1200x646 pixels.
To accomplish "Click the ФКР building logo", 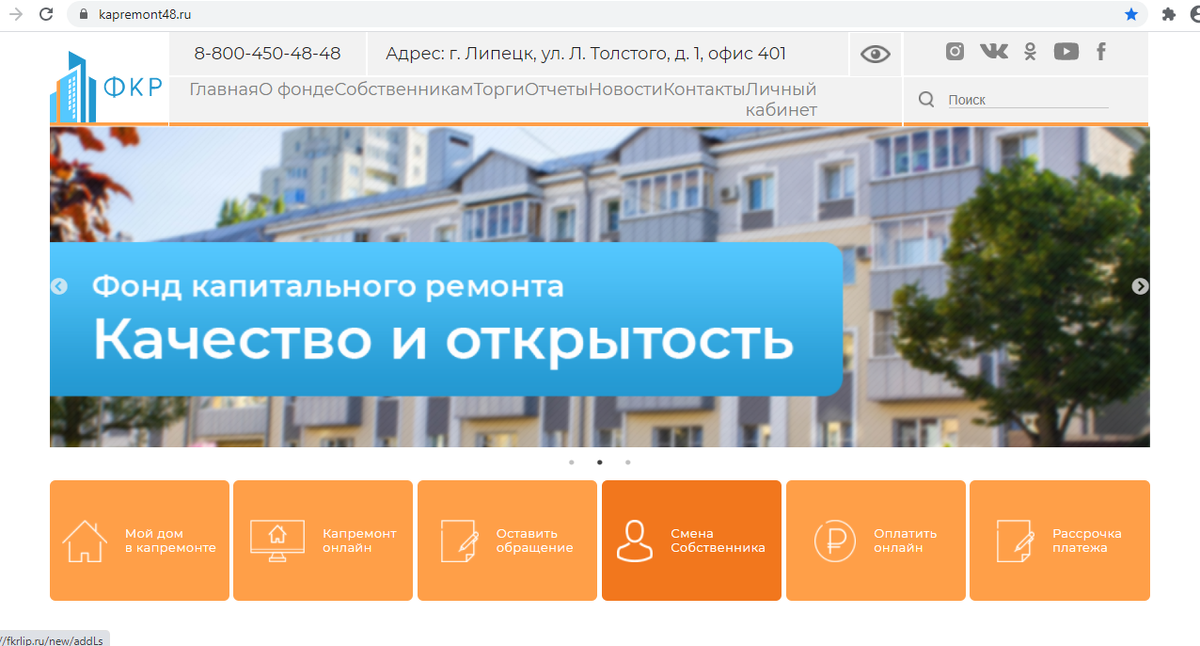I will pyautogui.click(x=108, y=87).
